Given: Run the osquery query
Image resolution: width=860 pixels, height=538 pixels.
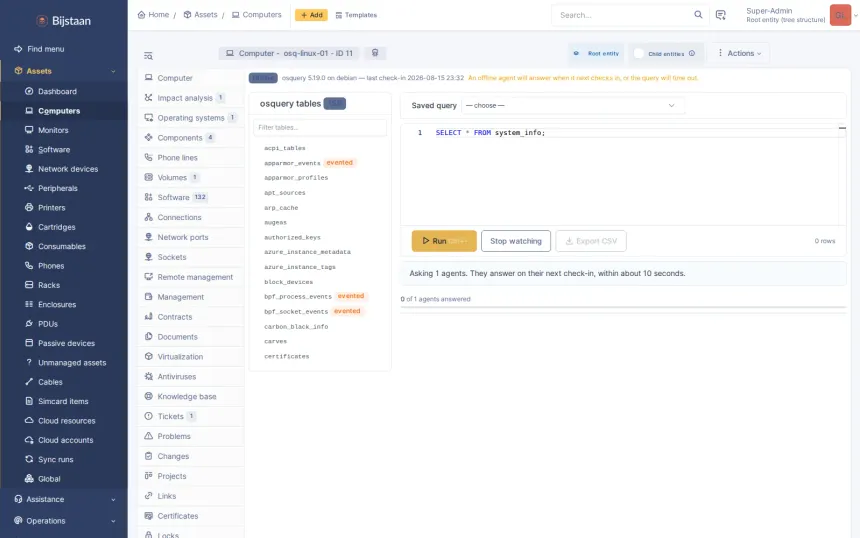Looking at the screenshot, I should click(x=444, y=241).
